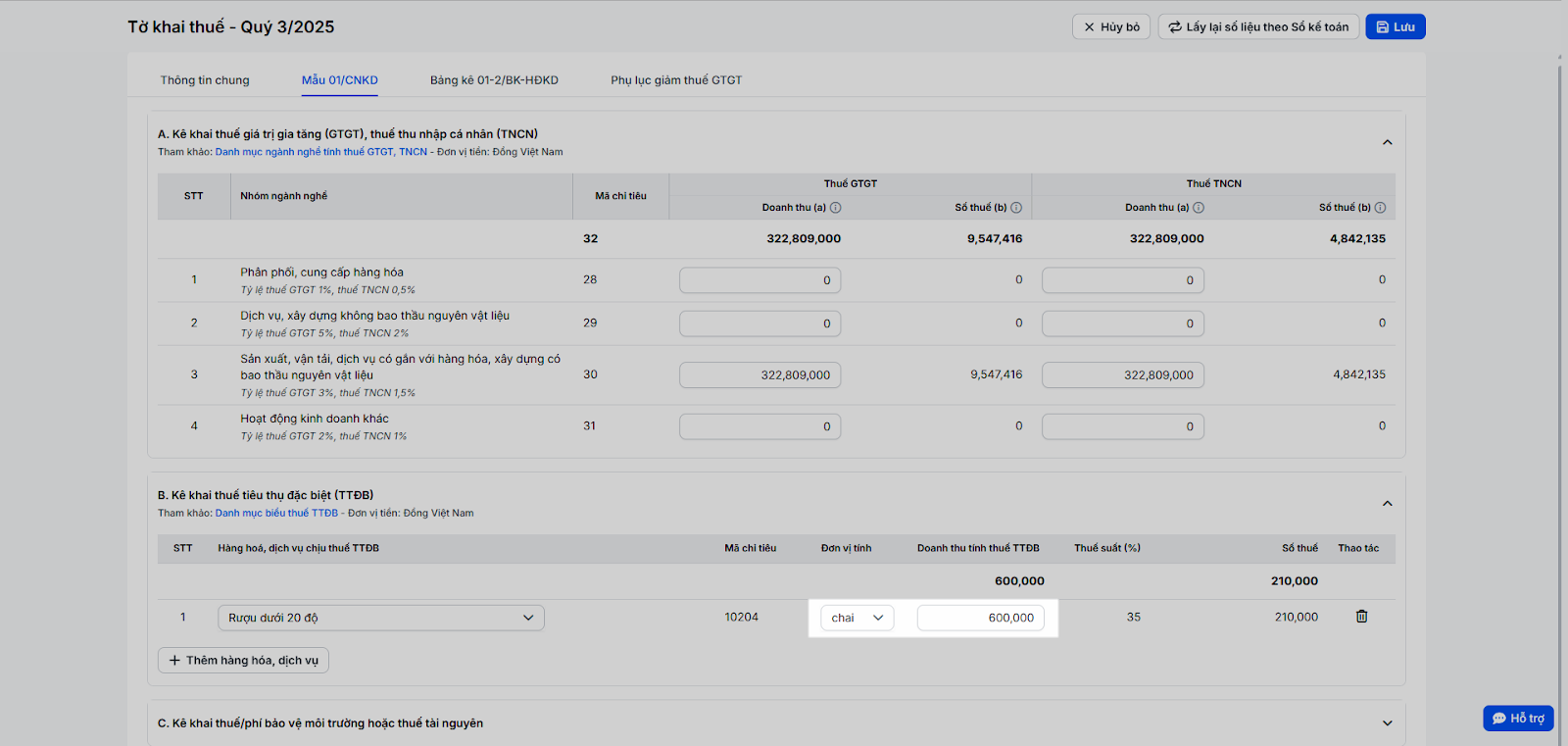Screen dimensions: 1568x746
Task: Expand section C environmental fee declaration
Action: coord(1387,723)
